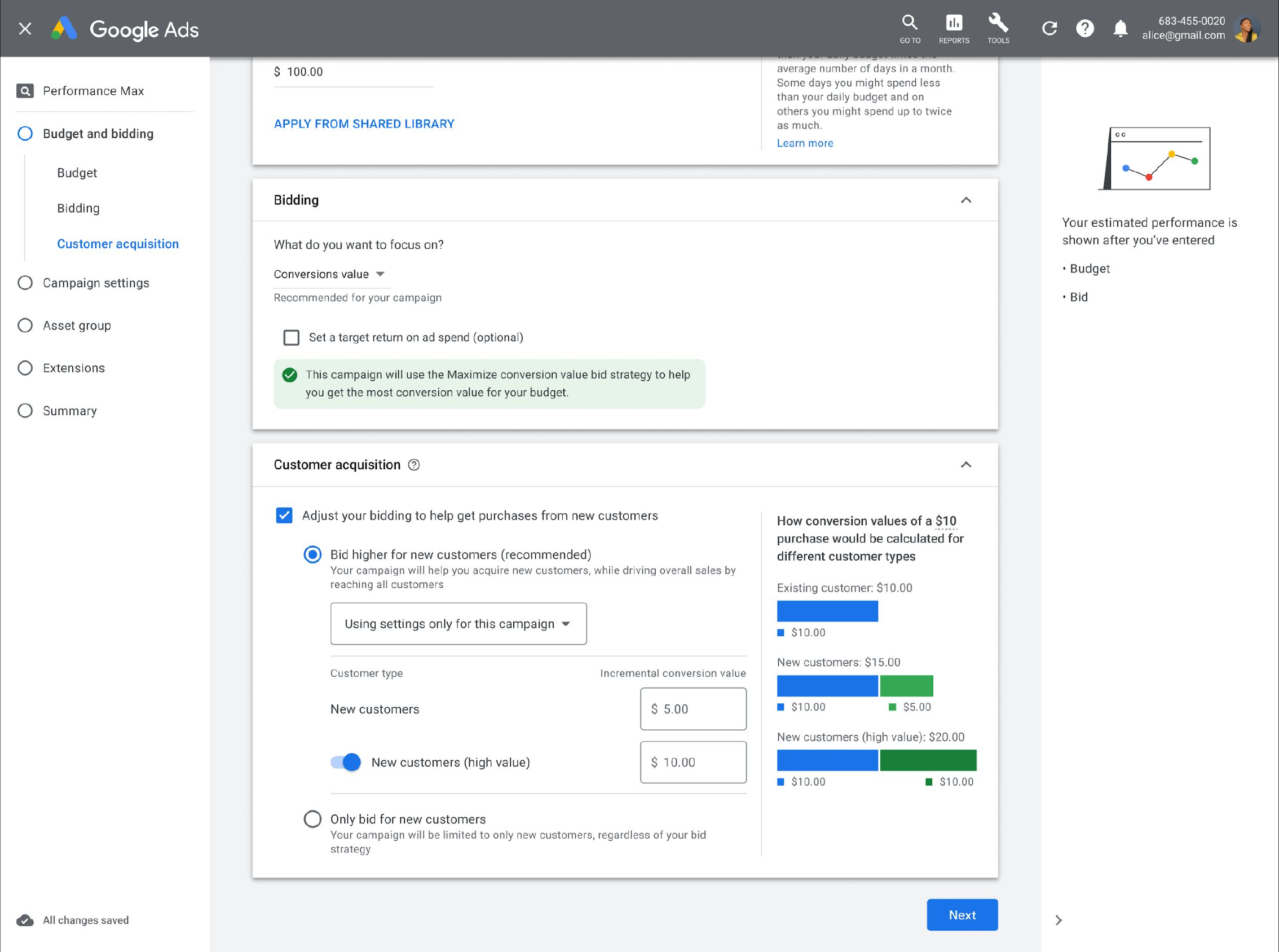This screenshot has width=1279, height=952.
Task: Click the New customers green $5.00 bar
Action: tap(906, 686)
